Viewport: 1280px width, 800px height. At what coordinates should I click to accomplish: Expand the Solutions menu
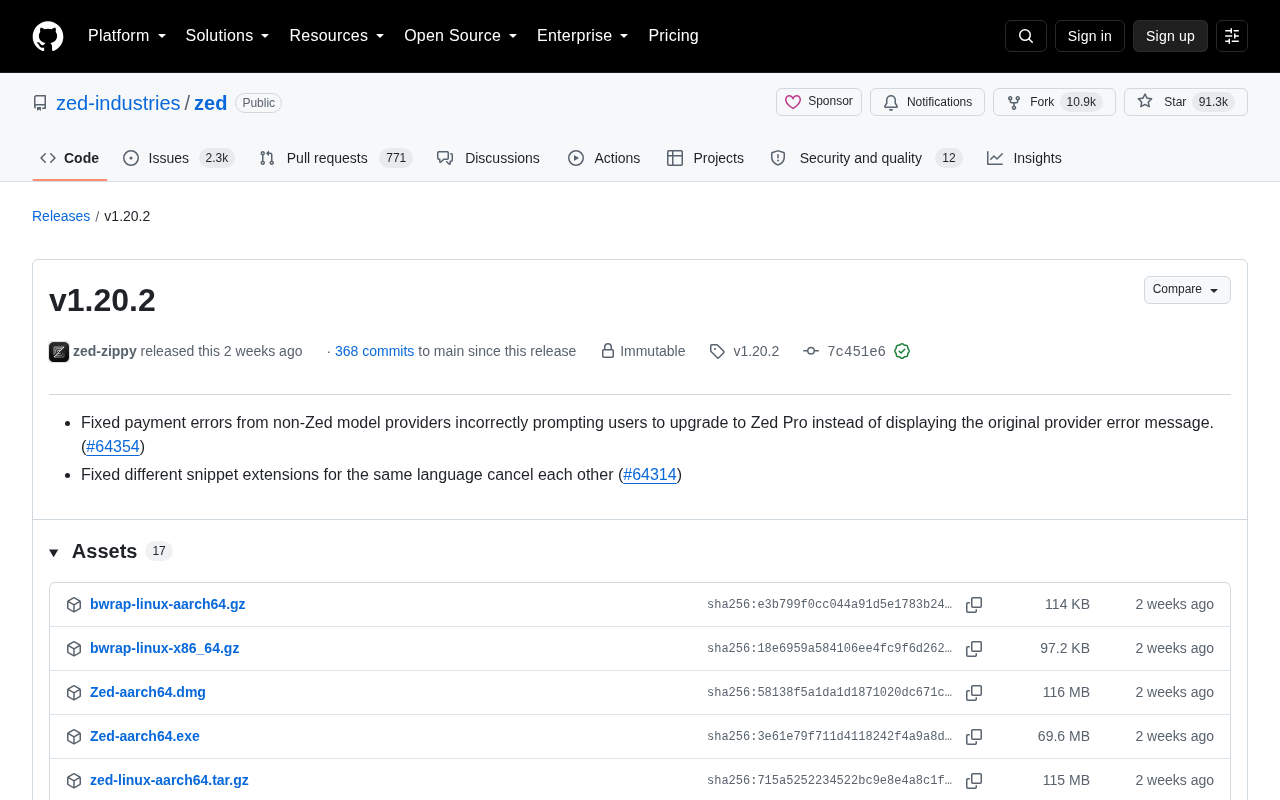(228, 36)
